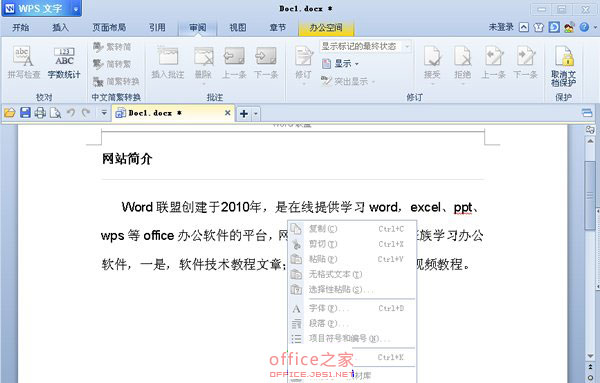Image resolution: width=600 pixels, height=383 pixels.
Task: Switch to the 页面布局 ribbon tab
Action: coord(109,28)
